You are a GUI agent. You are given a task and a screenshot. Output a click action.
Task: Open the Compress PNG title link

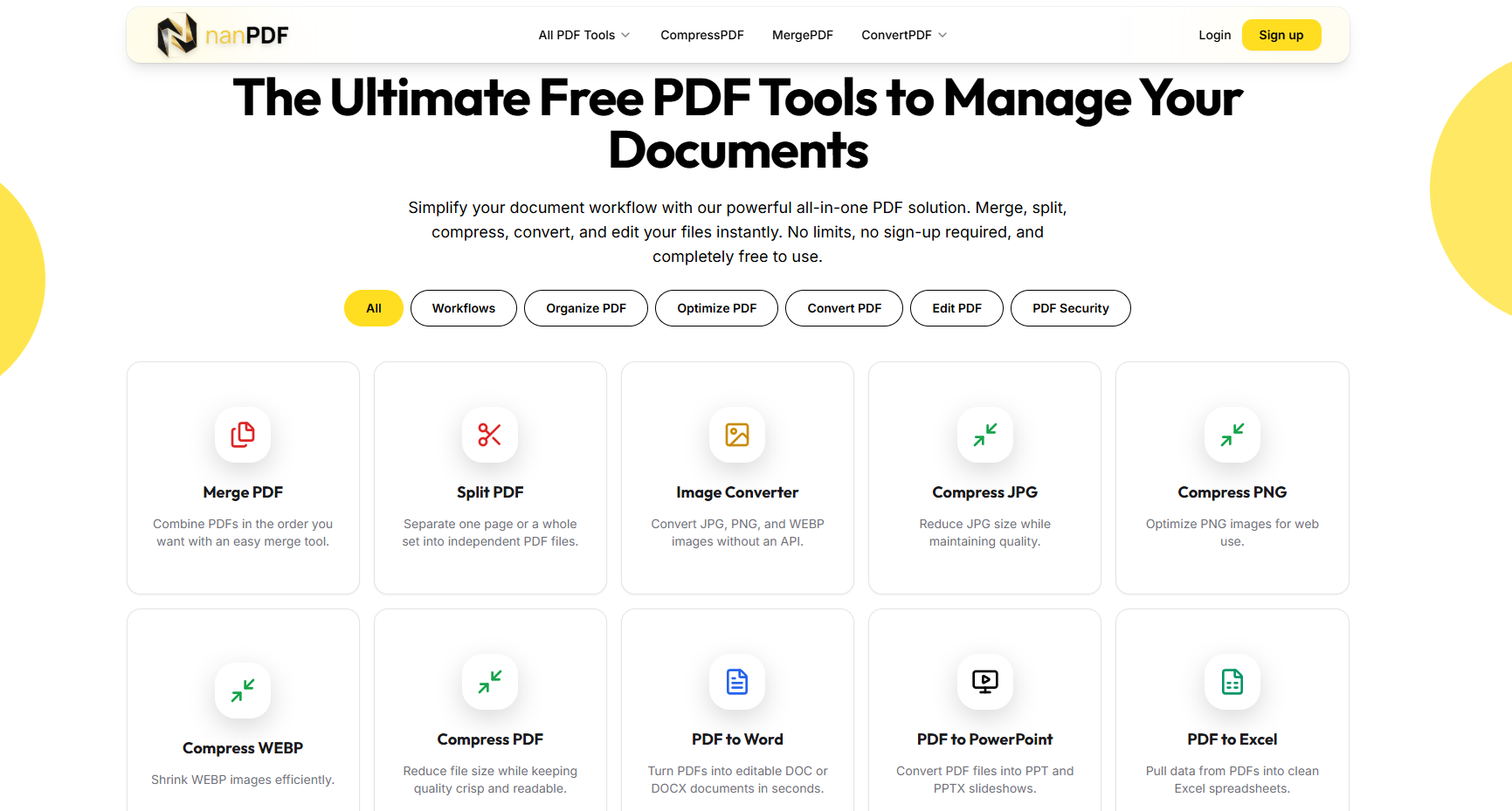click(x=1232, y=492)
